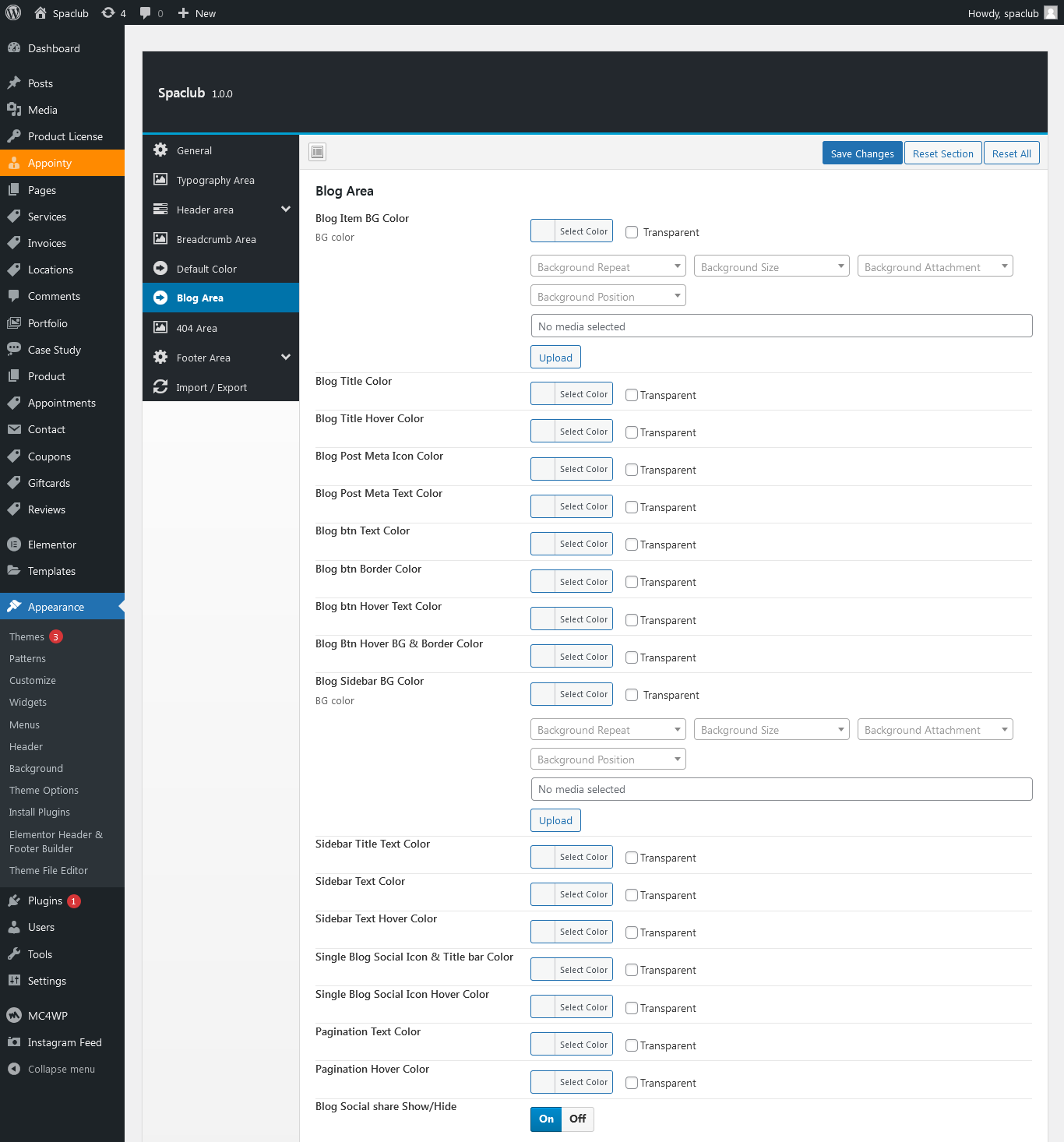Click the Plugins plug icon

pos(14,900)
